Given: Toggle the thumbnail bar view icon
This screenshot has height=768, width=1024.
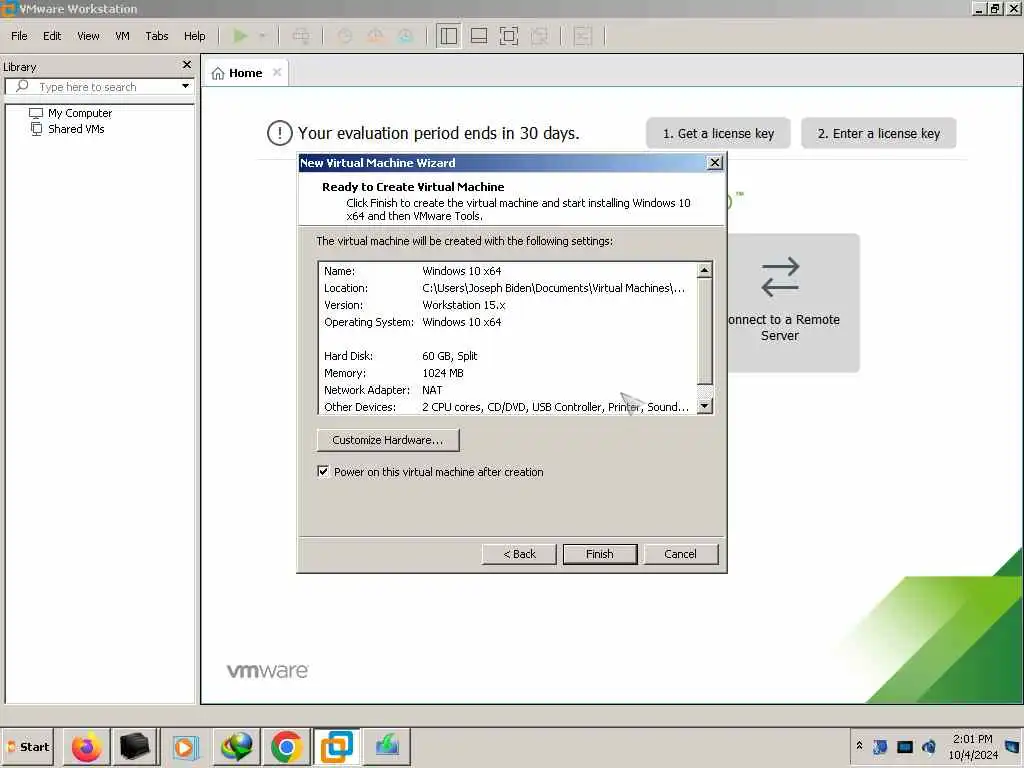Looking at the screenshot, I should [479, 36].
